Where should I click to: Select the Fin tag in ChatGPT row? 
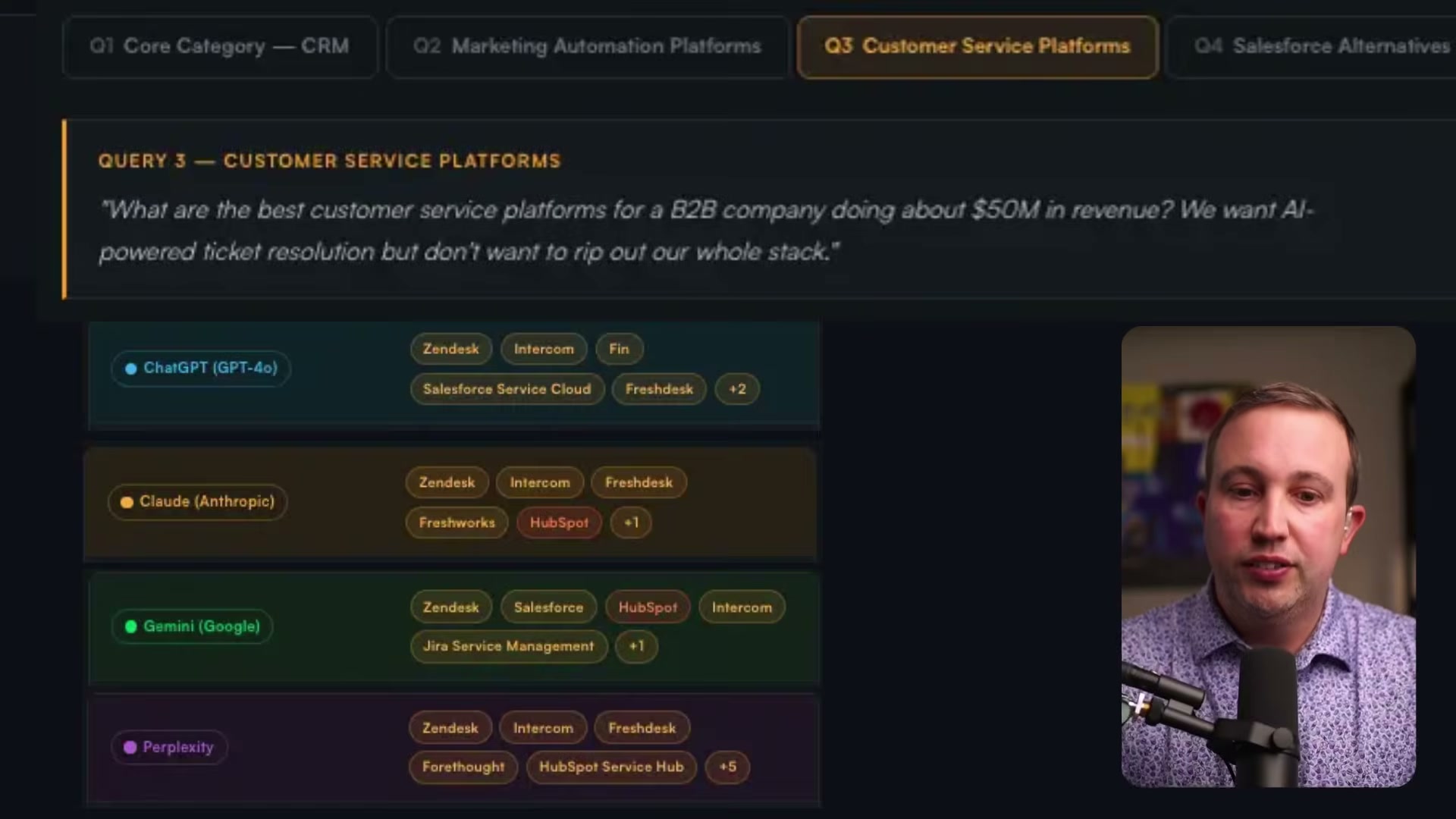click(x=619, y=349)
